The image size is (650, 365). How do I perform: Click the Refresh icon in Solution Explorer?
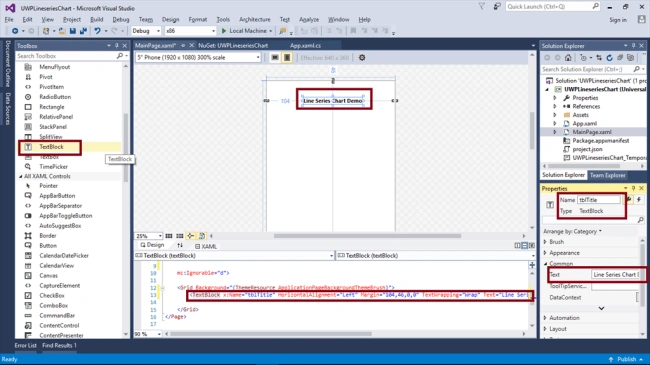tap(609, 58)
